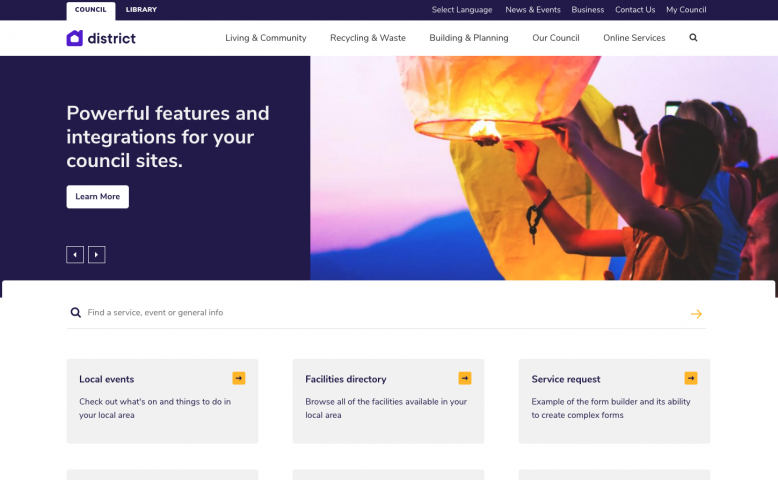778x480 pixels.
Task: Switch to the Council tab
Action: [91, 10]
